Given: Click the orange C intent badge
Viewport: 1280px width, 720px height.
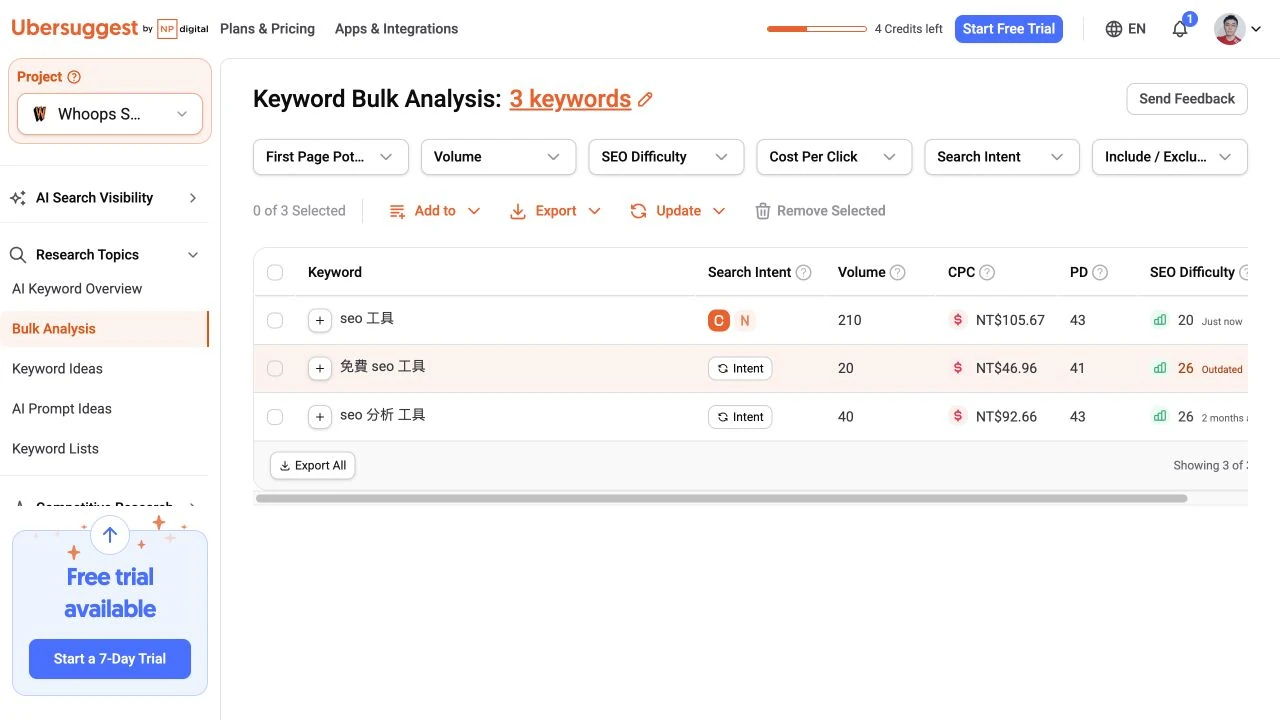Looking at the screenshot, I should (718, 320).
